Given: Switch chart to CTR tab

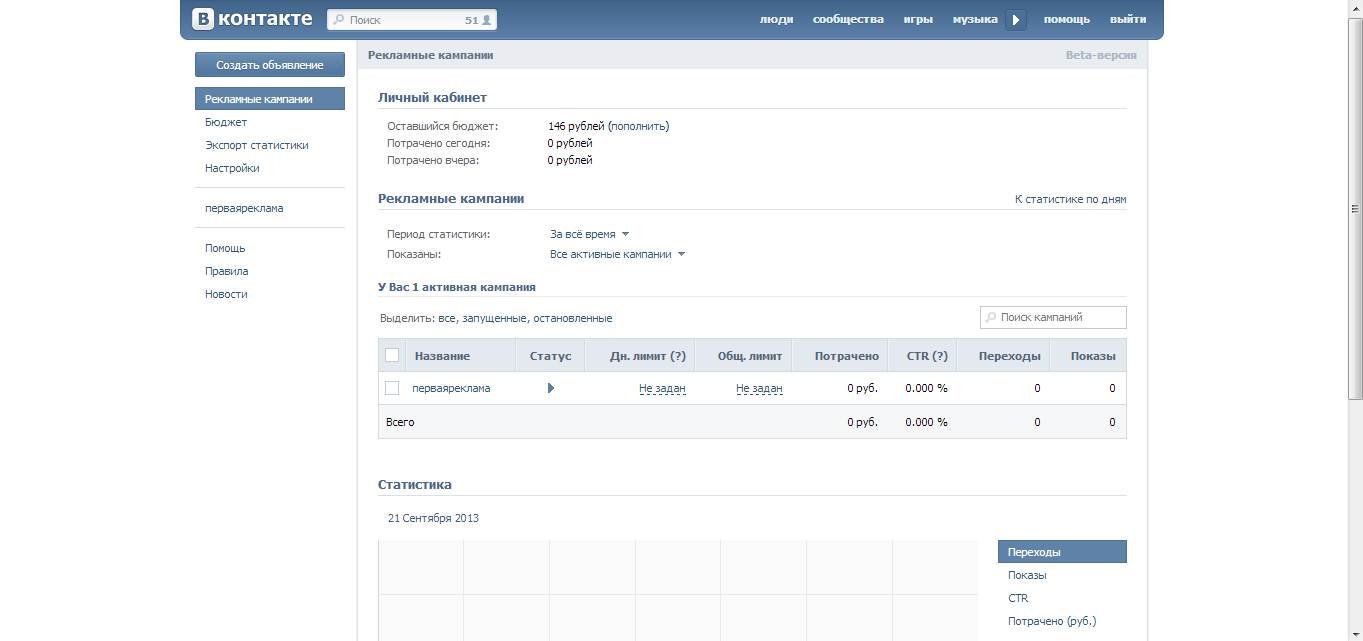Looking at the screenshot, I should point(1018,598).
